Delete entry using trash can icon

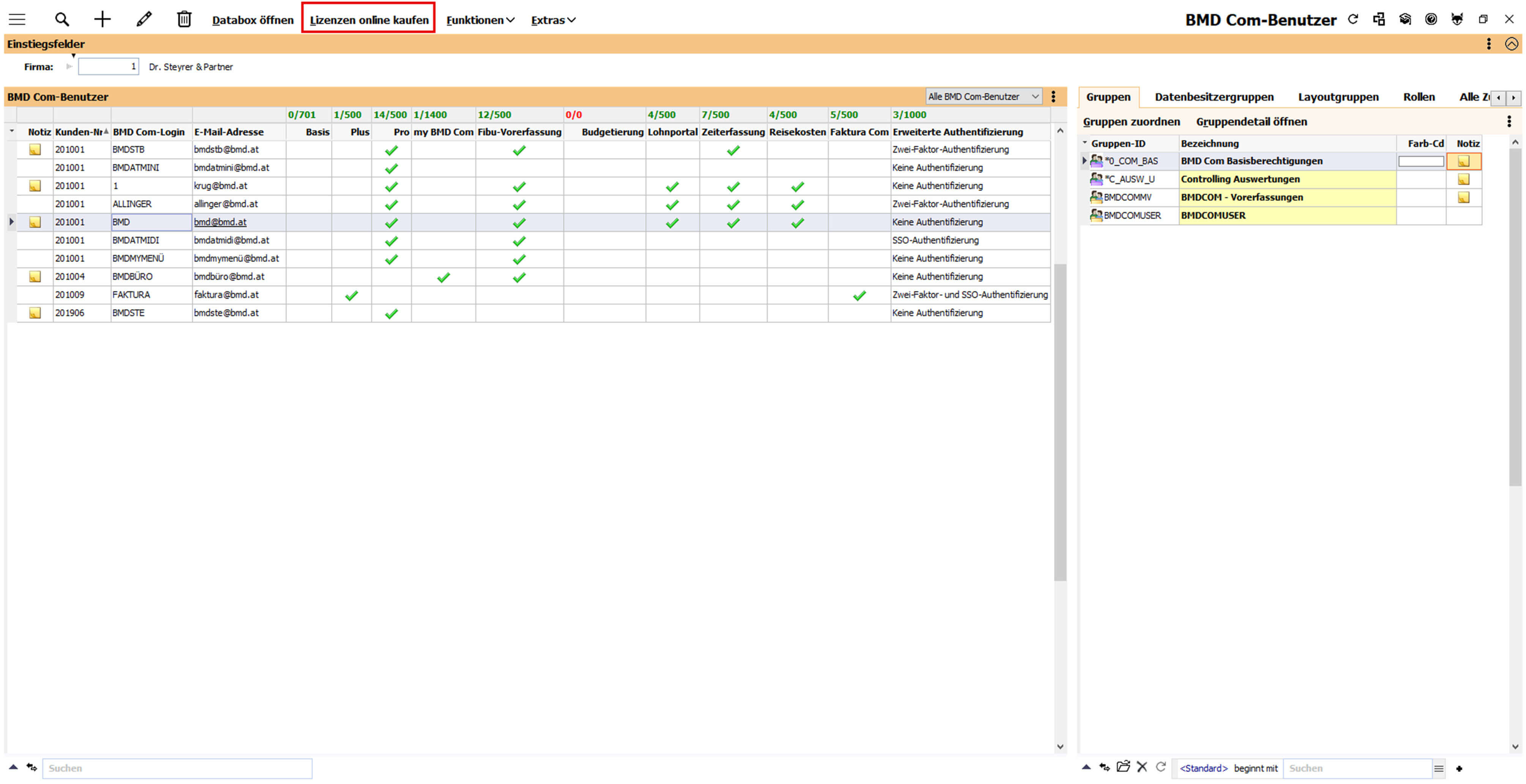click(184, 19)
